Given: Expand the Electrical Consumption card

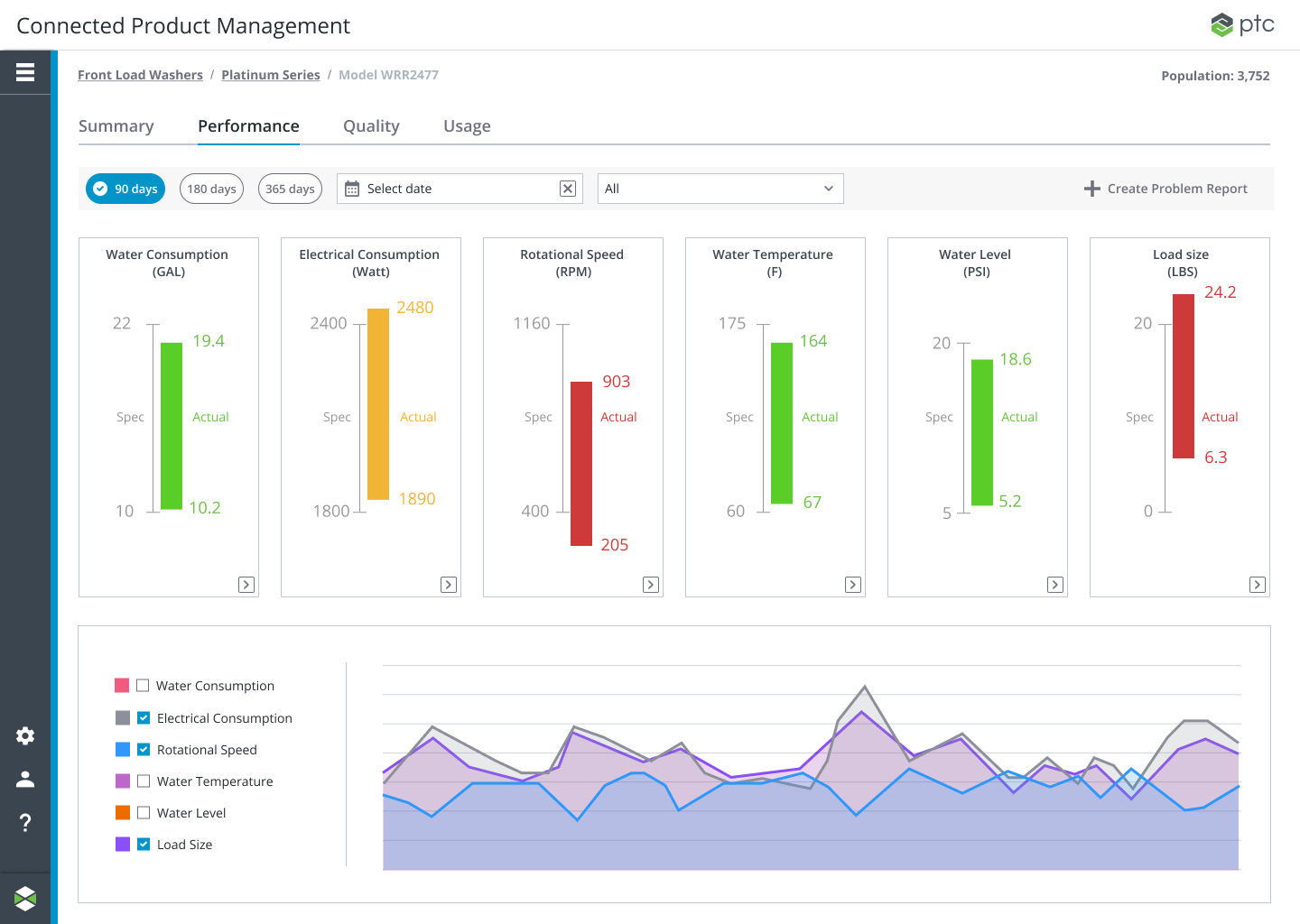Looking at the screenshot, I should [x=449, y=585].
